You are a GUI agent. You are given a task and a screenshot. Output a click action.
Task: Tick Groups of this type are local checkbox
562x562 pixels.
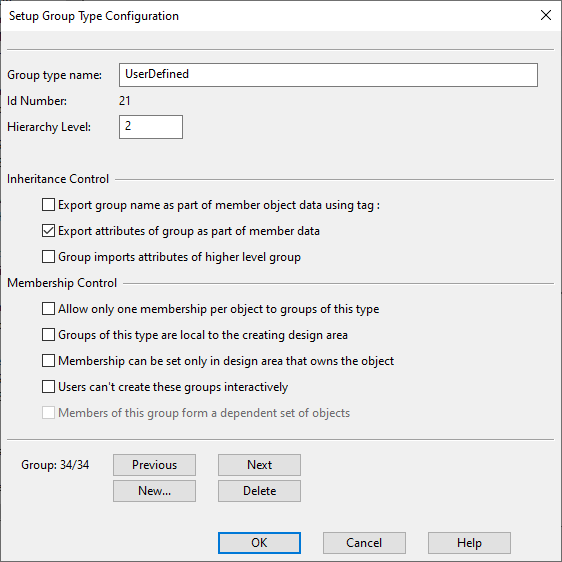click(48, 335)
